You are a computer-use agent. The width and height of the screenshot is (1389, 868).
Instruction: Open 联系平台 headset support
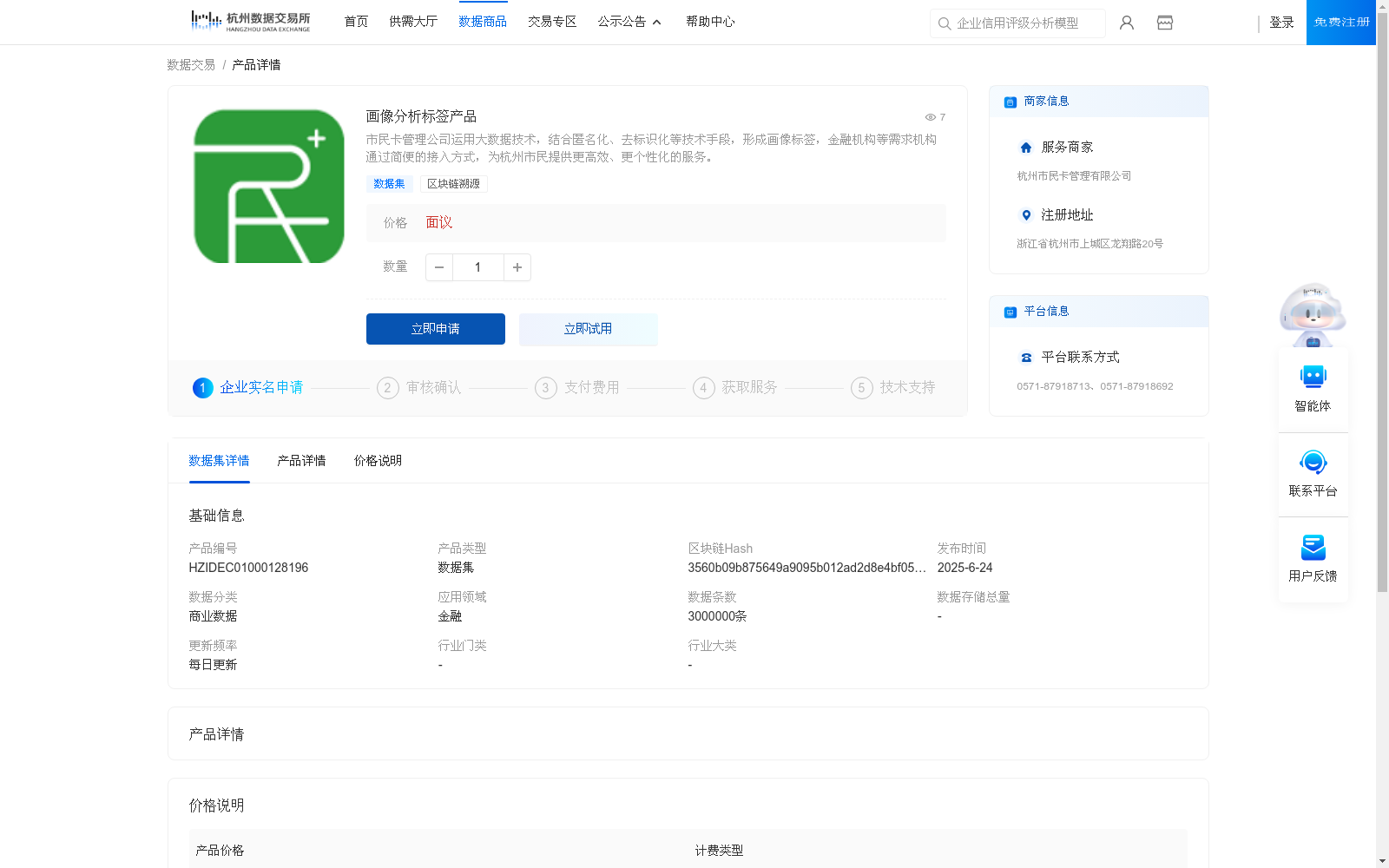click(x=1313, y=474)
